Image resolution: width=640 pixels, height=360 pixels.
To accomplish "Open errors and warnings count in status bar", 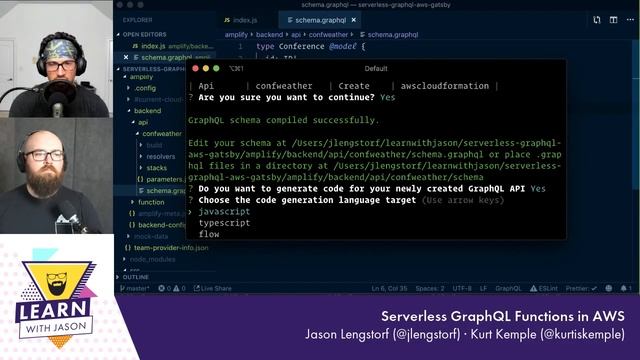I will click(x=172, y=289).
